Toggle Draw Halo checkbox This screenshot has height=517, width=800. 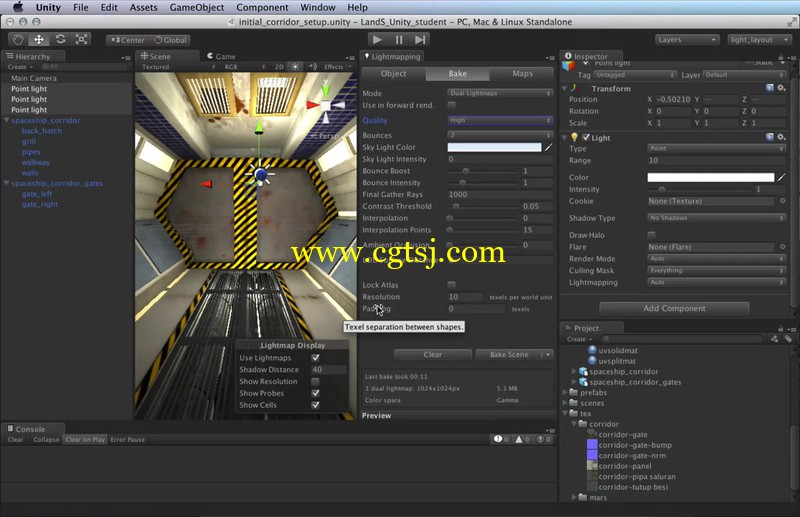pyautogui.click(x=652, y=235)
